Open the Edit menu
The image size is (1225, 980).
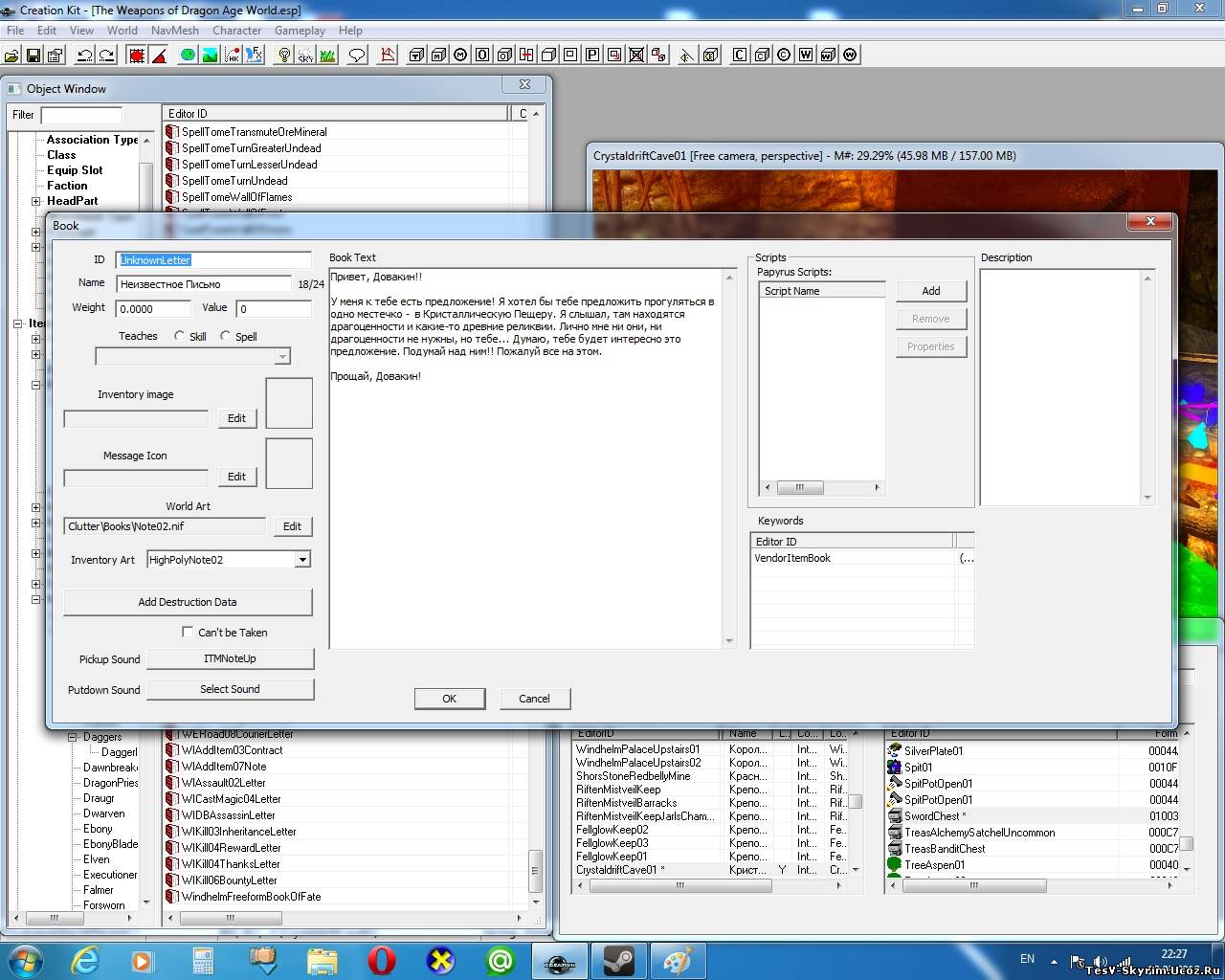point(47,30)
